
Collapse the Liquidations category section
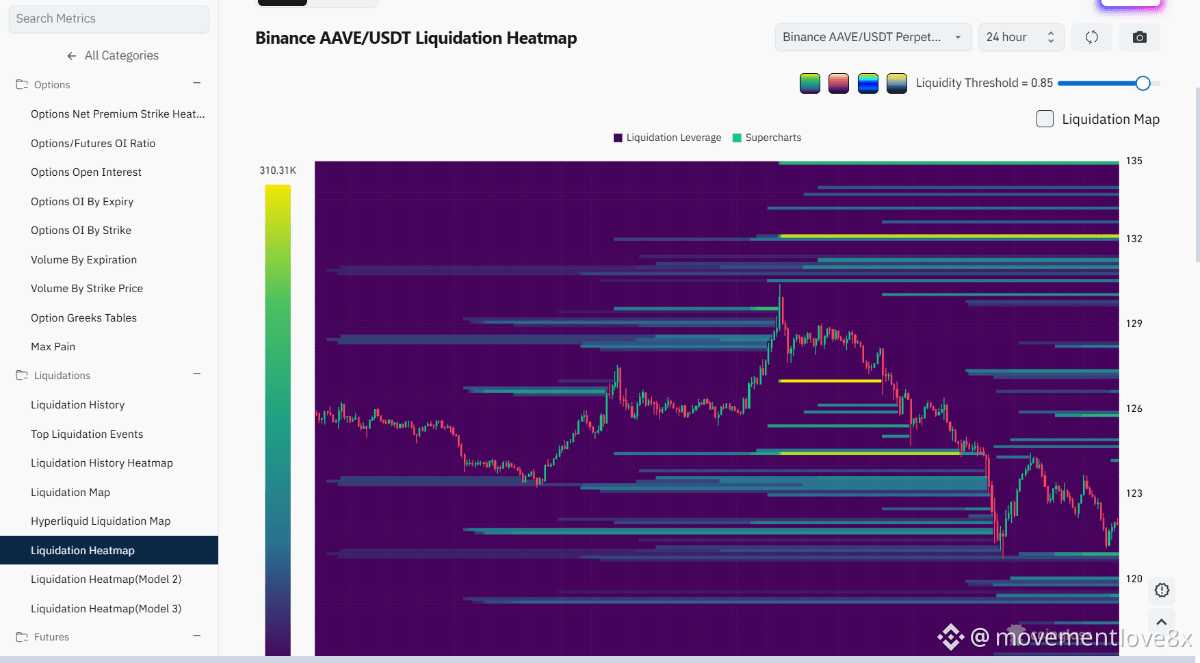197,375
